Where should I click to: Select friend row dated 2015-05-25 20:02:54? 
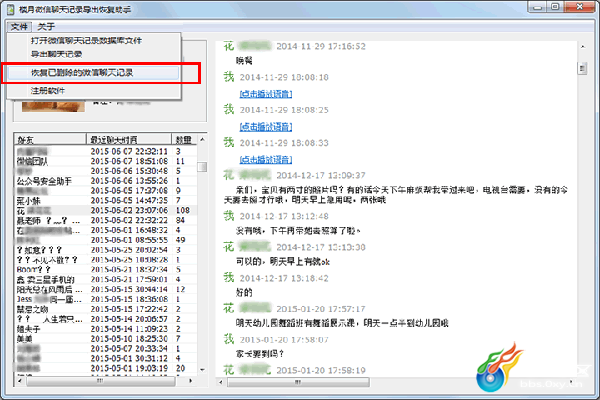tap(106, 250)
